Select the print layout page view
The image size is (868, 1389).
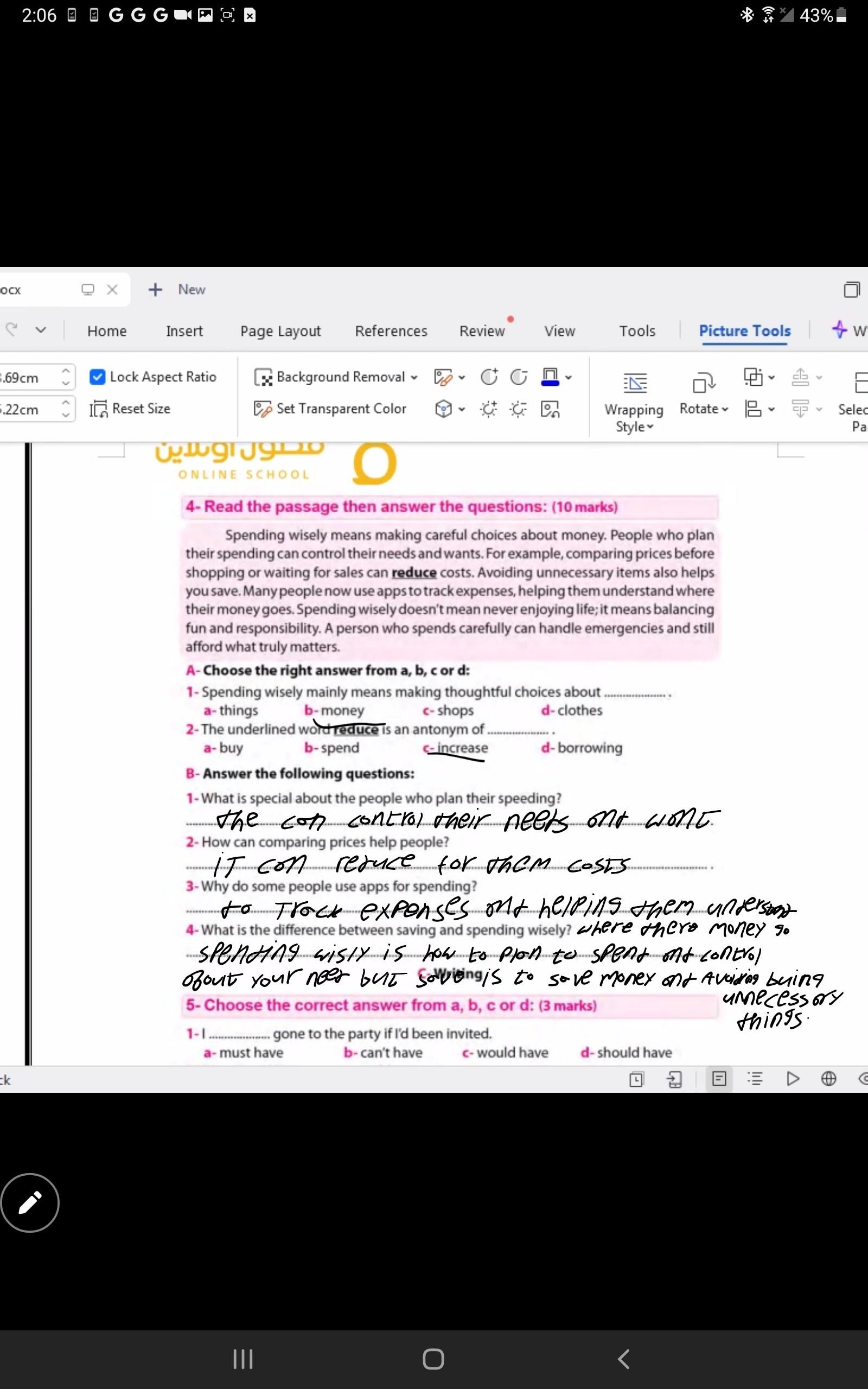(x=719, y=1079)
